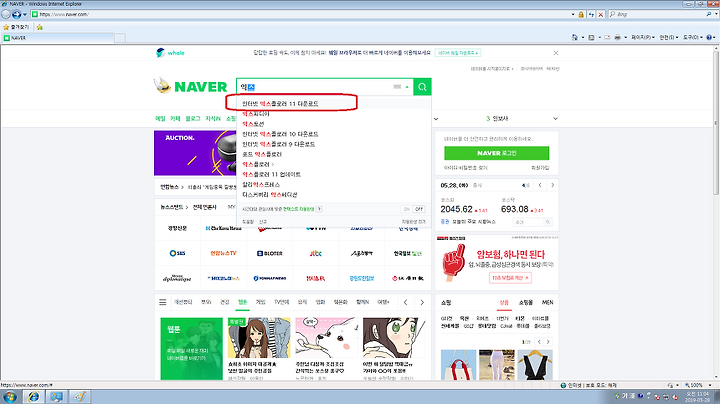Click the green NAVER 로그인 button
Image resolution: width=720 pixels, height=404 pixels.
[x=496, y=153]
